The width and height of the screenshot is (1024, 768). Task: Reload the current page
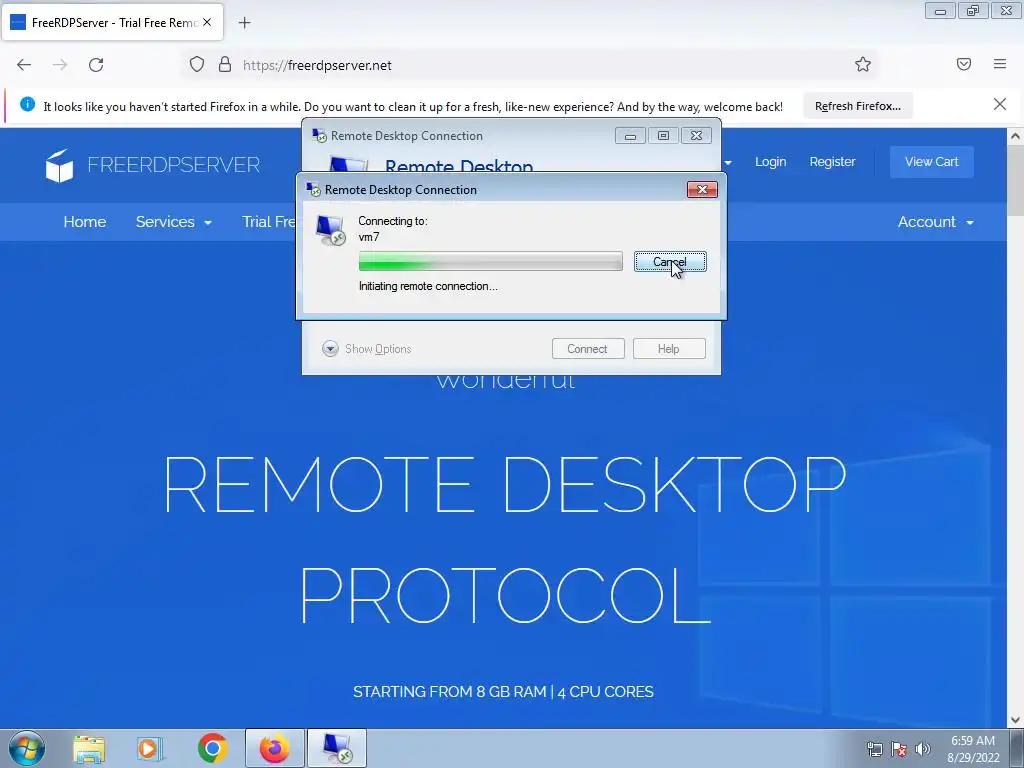[x=96, y=65]
